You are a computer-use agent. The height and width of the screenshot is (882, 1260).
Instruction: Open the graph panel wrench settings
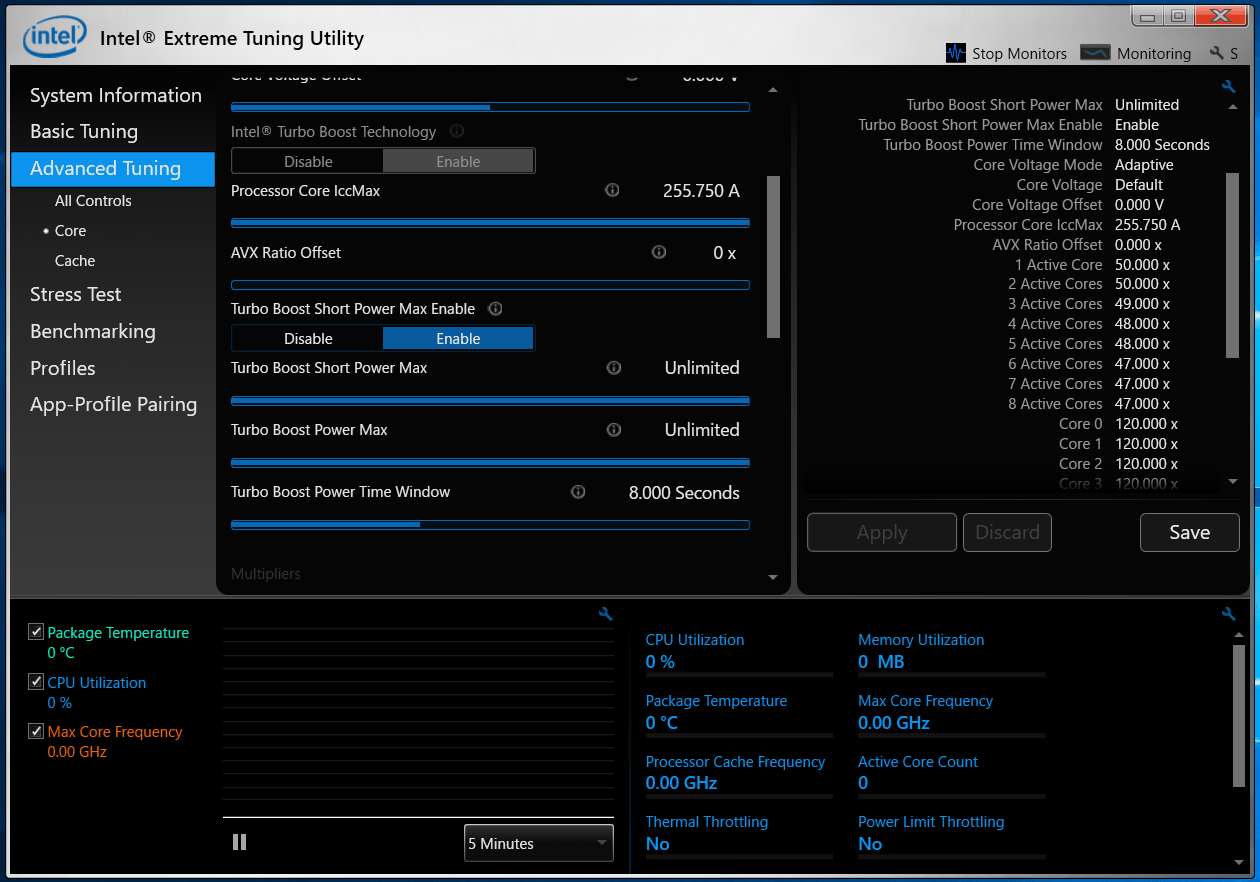(605, 614)
